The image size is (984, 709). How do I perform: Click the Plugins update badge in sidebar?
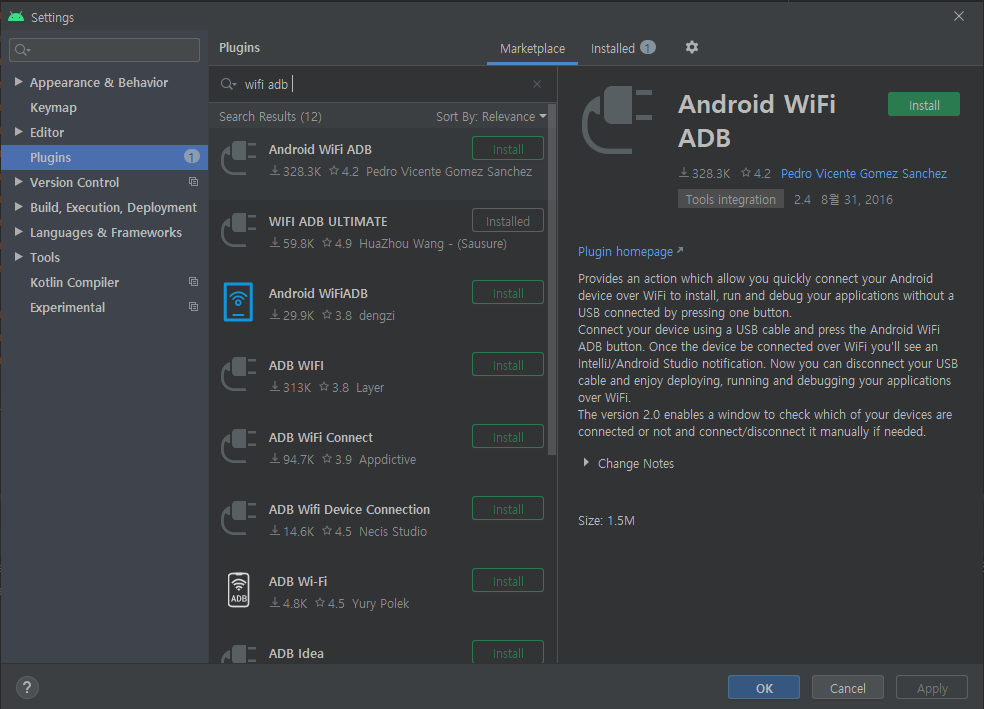191,157
